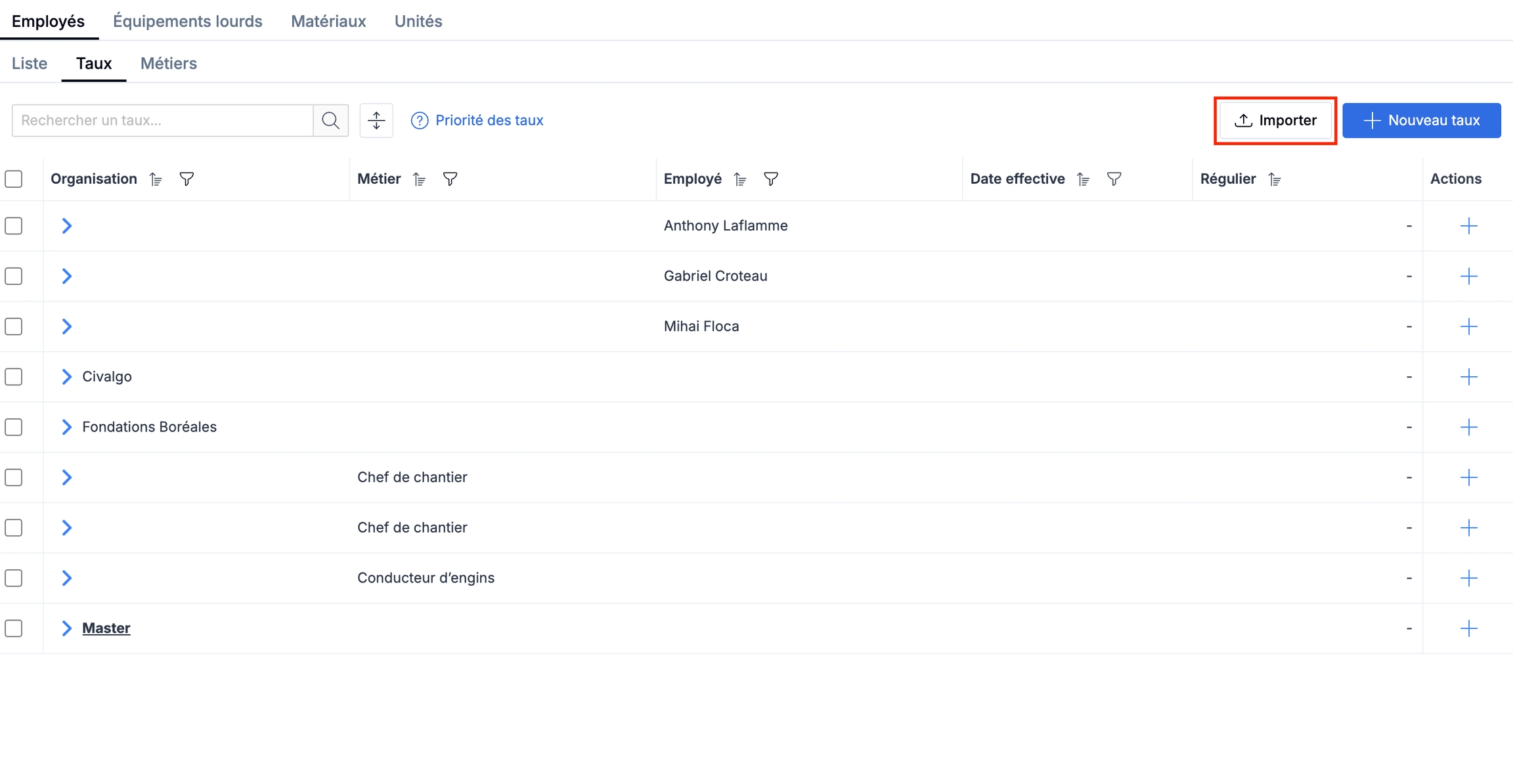Image resolution: width=1513 pixels, height=784 pixels.
Task: Open the Métiers sub-tab
Action: (x=168, y=64)
